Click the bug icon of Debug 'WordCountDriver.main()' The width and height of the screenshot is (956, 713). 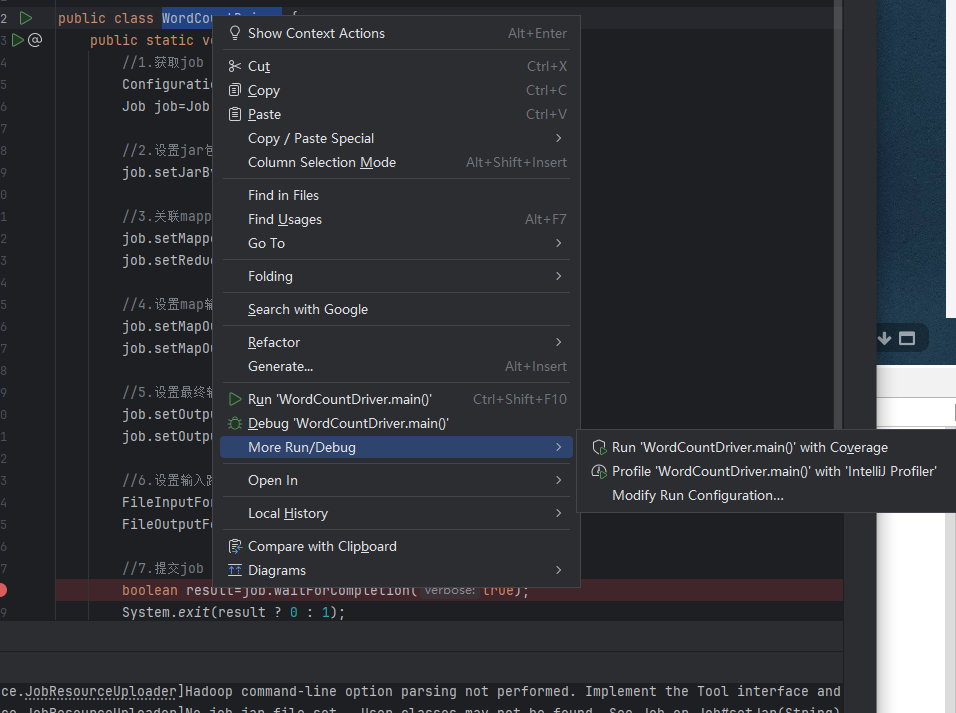coord(235,423)
